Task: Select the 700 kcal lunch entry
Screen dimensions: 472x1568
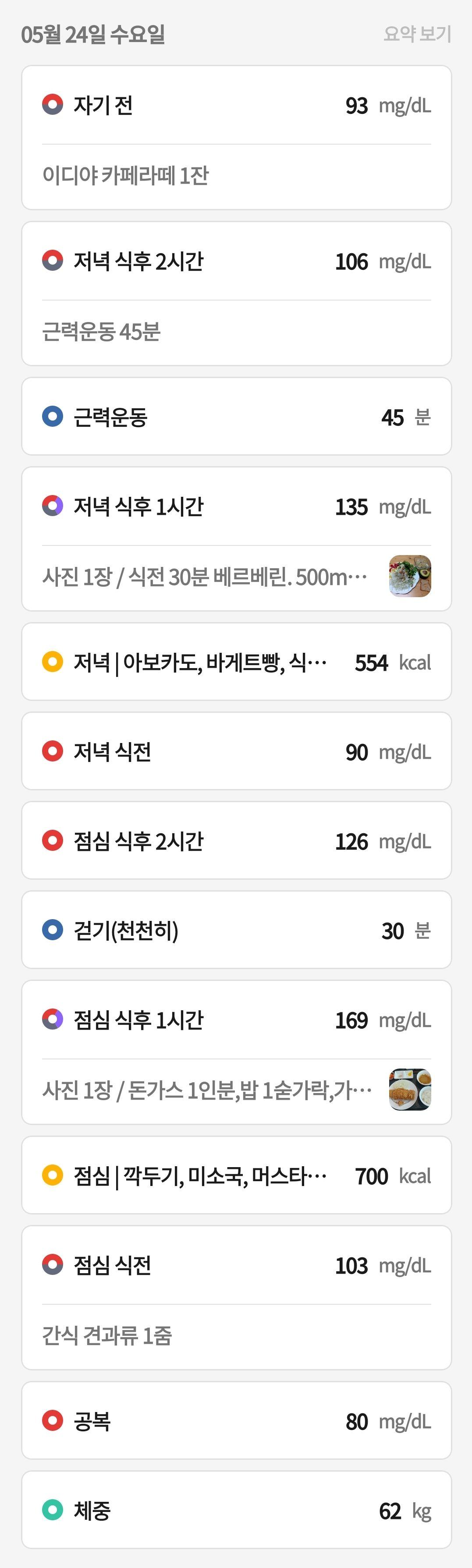Action: coord(236,1175)
